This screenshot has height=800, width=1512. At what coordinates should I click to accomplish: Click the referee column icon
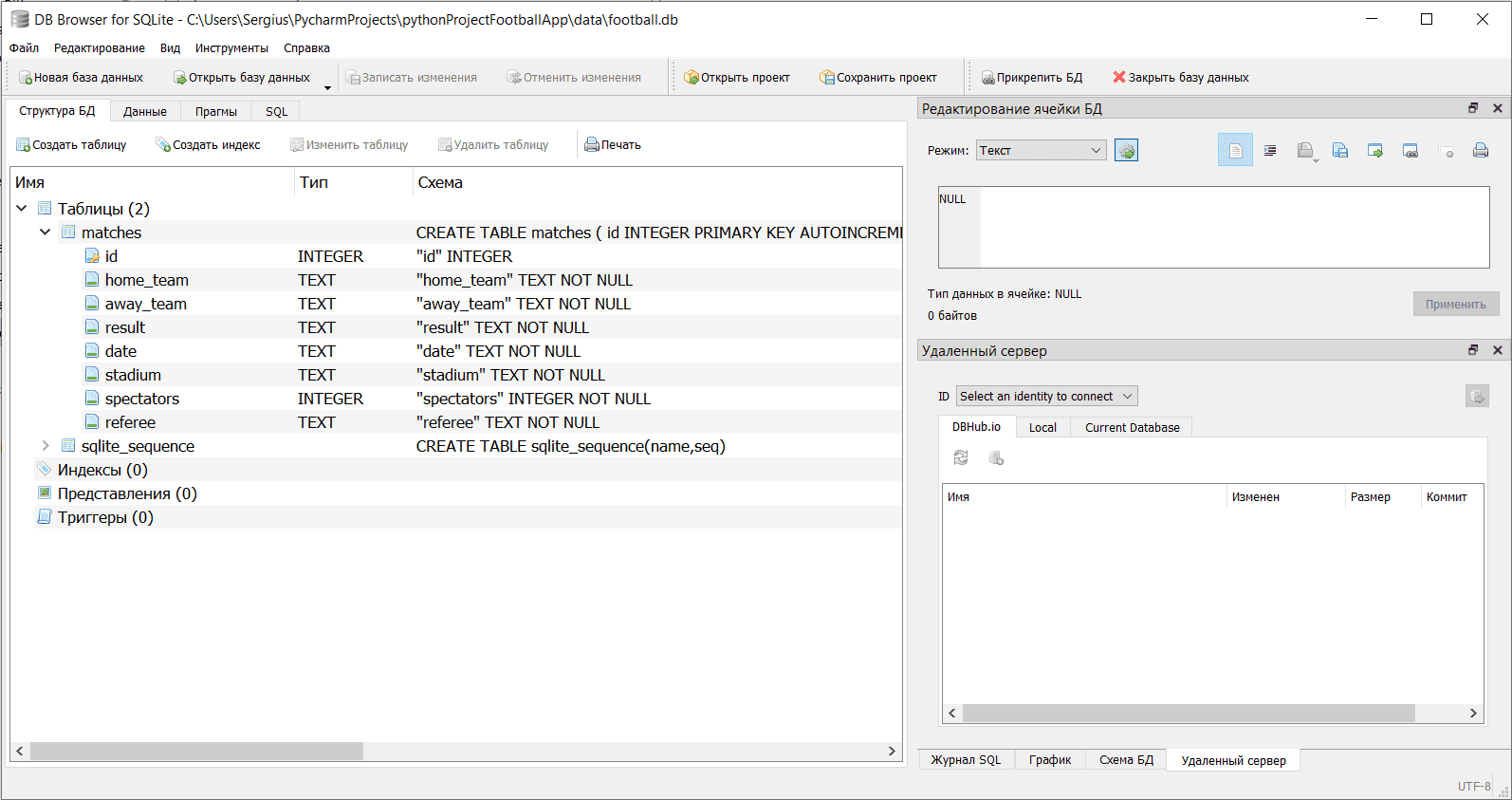click(x=92, y=422)
